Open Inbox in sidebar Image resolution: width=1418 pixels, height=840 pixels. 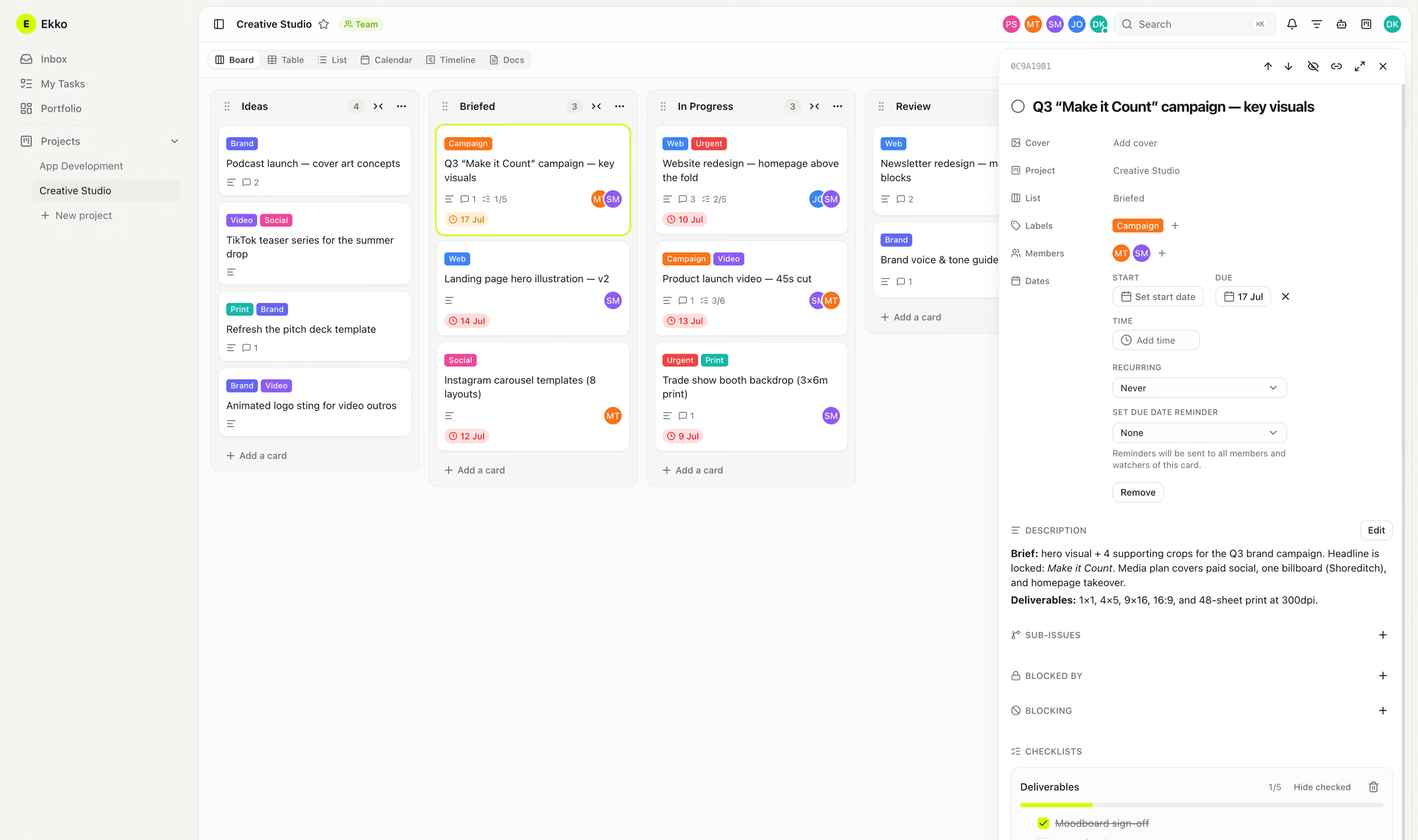click(x=54, y=59)
